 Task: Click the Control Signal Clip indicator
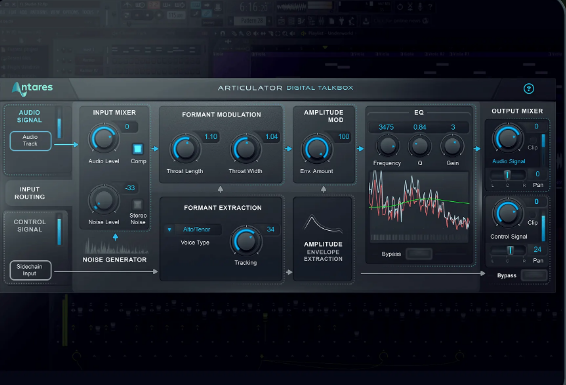533,215
